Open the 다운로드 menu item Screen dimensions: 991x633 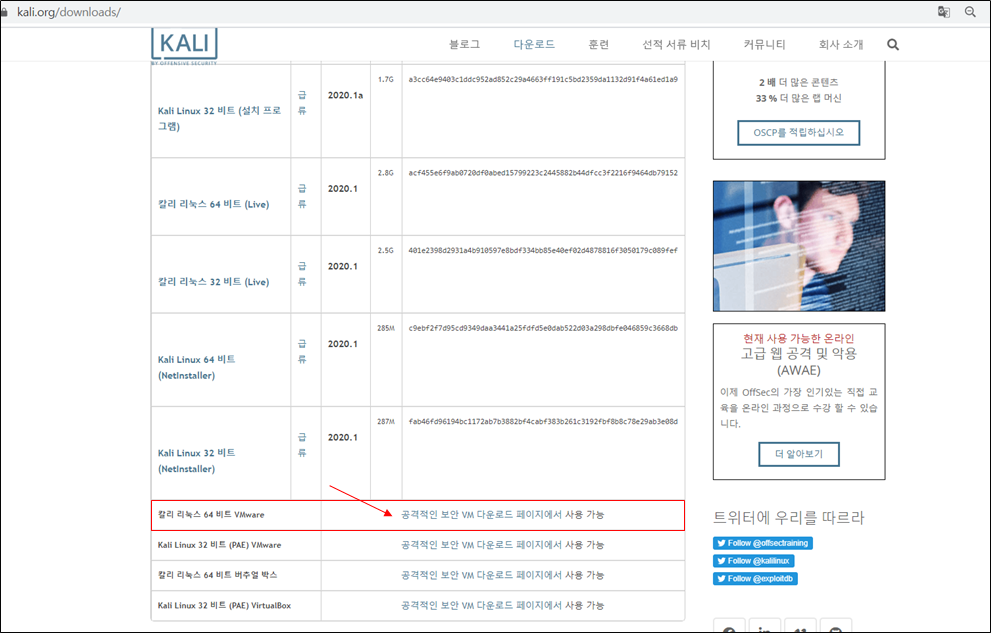[x=534, y=44]
